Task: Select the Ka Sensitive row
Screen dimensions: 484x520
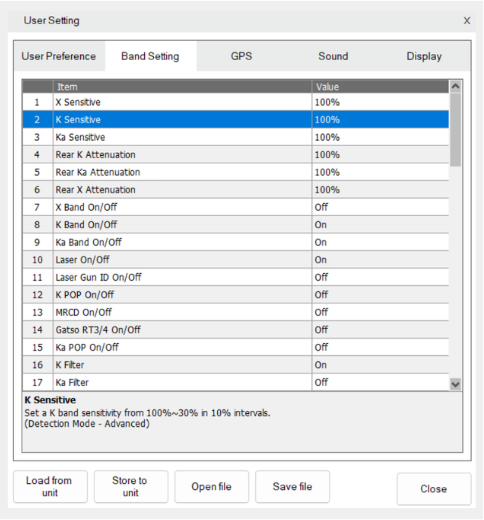Action: pos(236,137)
